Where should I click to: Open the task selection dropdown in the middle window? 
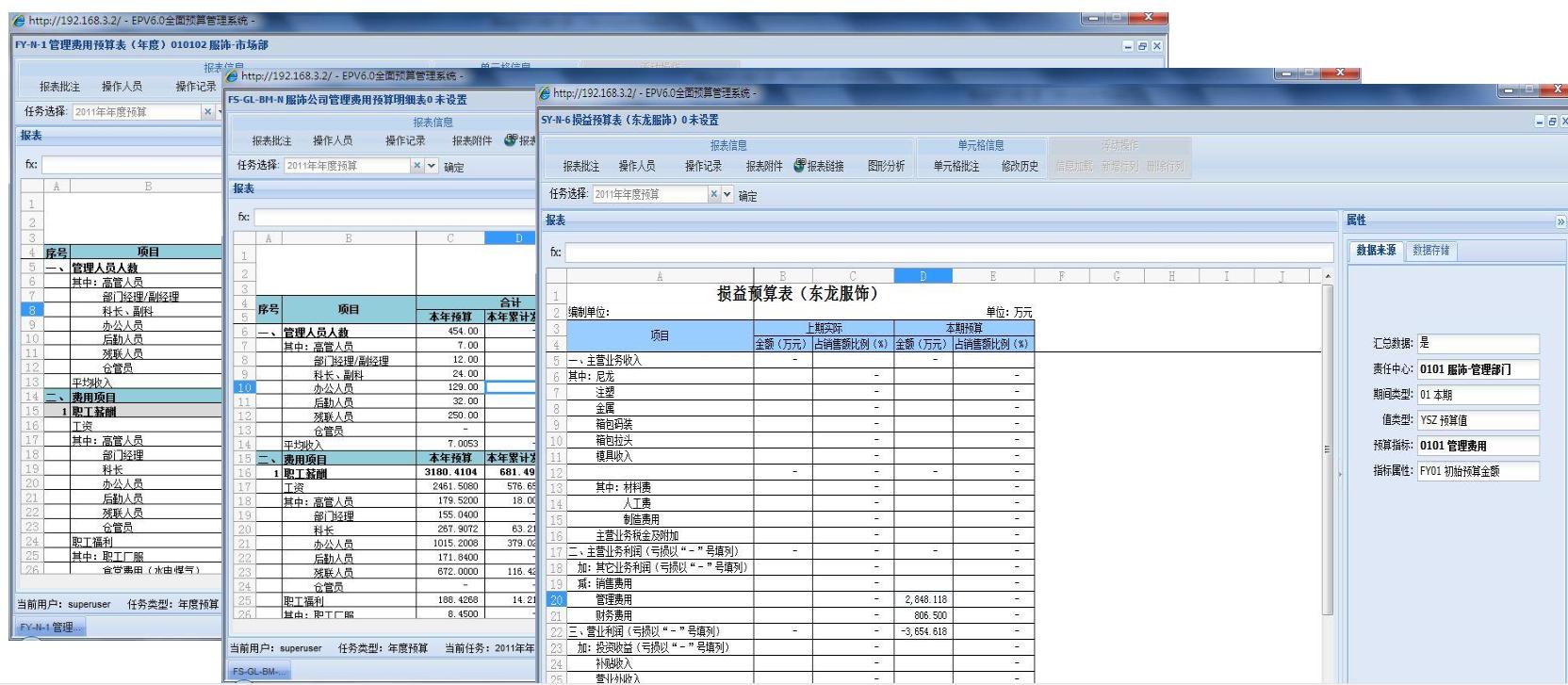(432, 165)
